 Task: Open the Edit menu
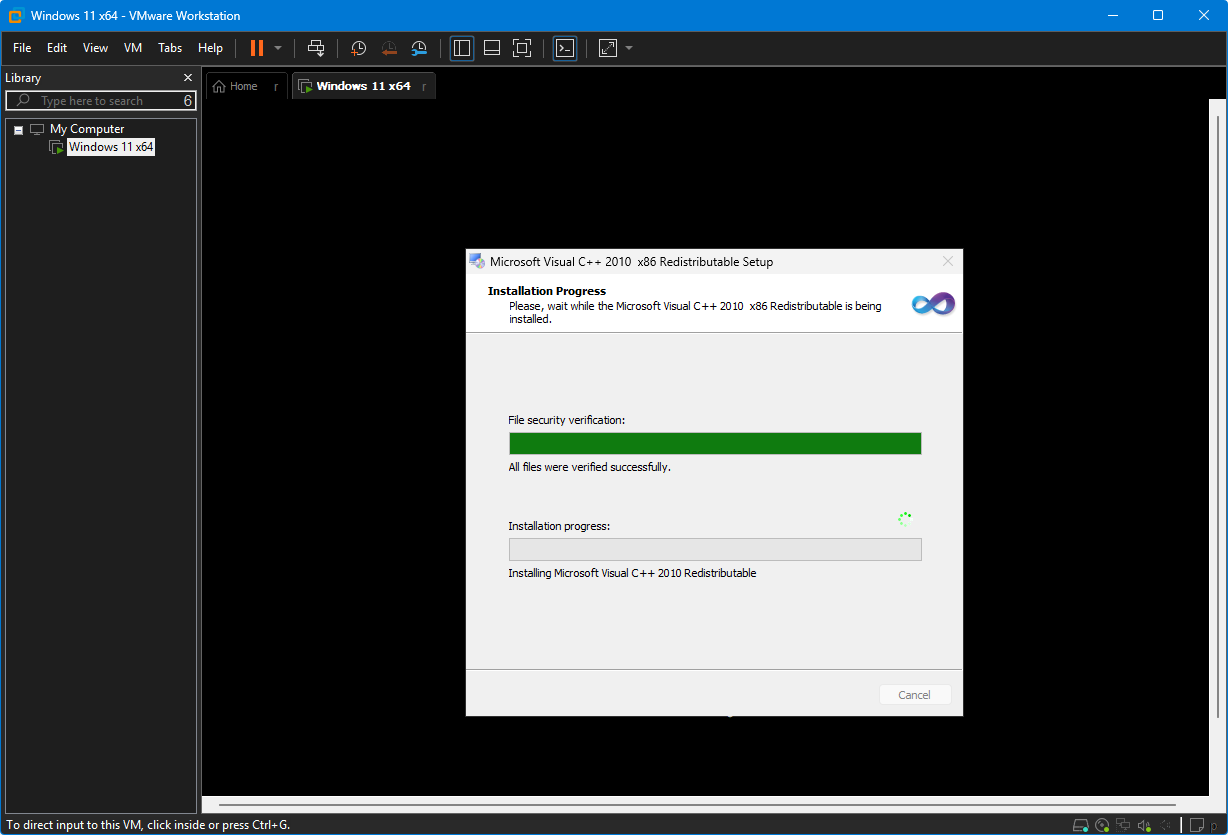57,48
